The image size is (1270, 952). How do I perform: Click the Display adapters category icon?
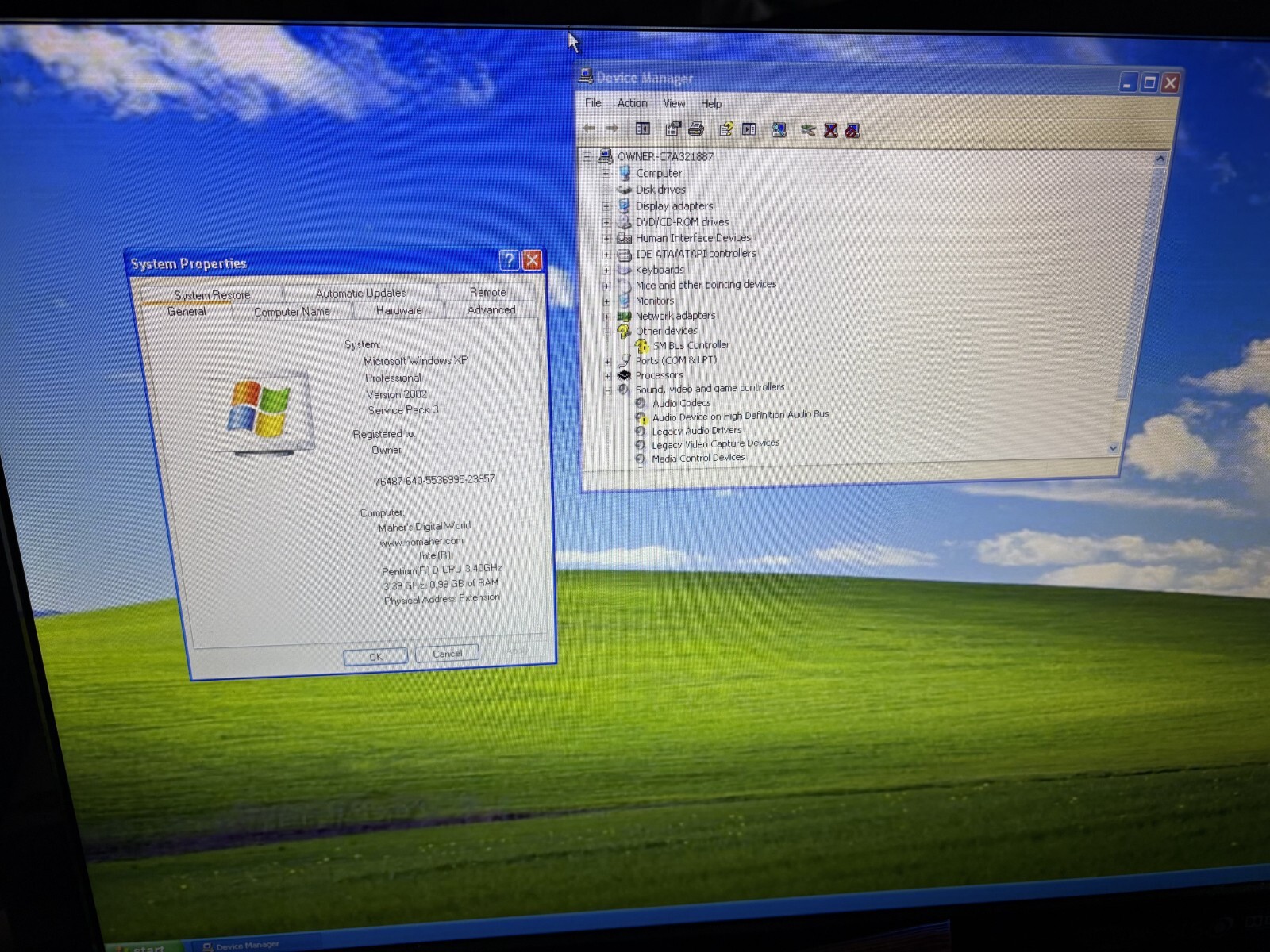624,205
